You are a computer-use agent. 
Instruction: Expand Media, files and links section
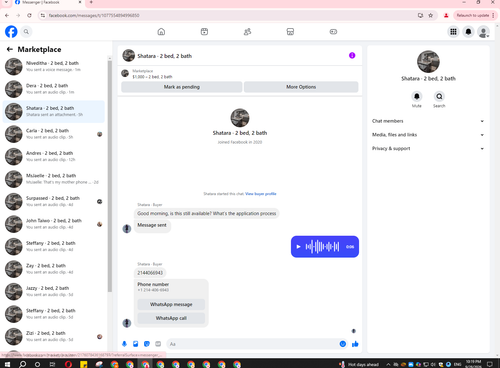[x=428, y=135]
